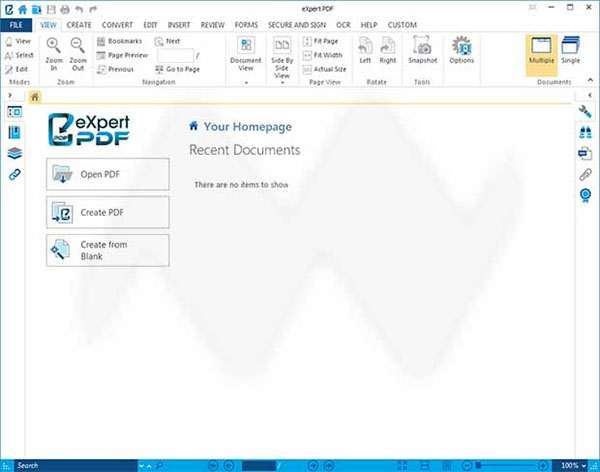600x472 pixels.
Task: Click the Zoom Out magnifier icon
Action: pos(78,46)
